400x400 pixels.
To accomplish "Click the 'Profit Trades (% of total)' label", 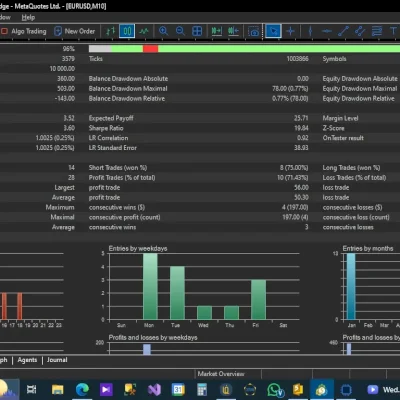I will click(122, 178).
